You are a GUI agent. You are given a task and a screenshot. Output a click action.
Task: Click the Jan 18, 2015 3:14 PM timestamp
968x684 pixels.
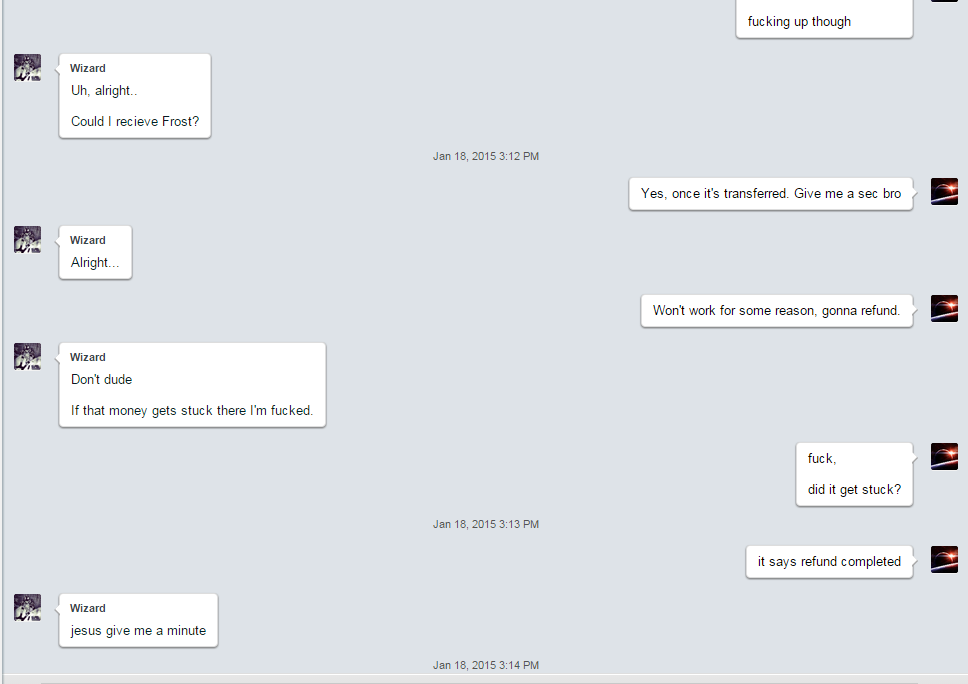point(486,665)
